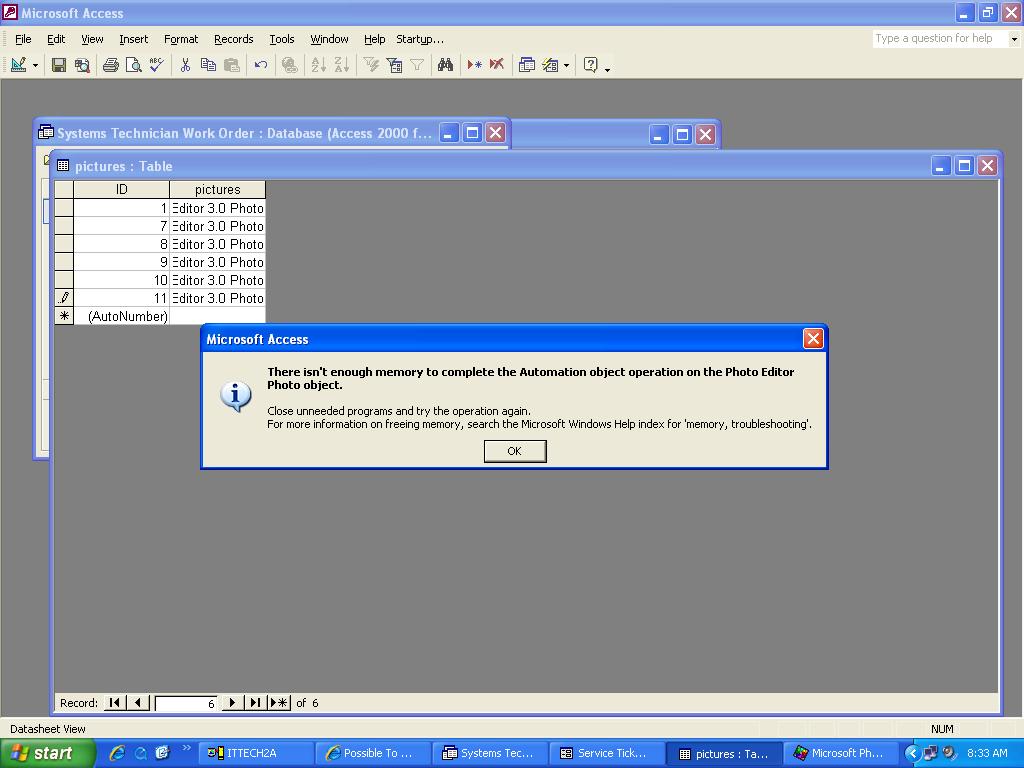Image resolution: width=1024 pixels, height=768 pixels.
Task: Click the ID column header
Action: [x=121, y=189]
